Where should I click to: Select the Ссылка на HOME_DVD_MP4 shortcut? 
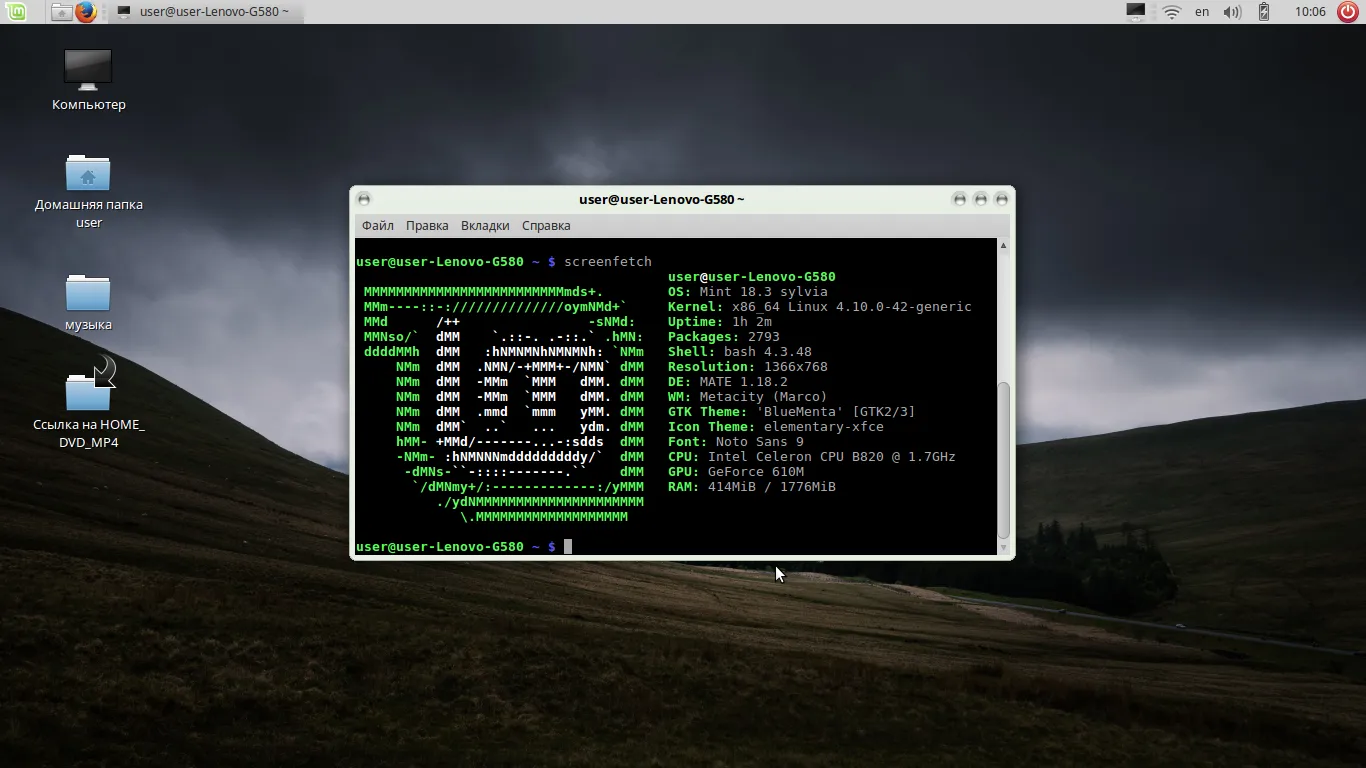click(x=88, y=405)
